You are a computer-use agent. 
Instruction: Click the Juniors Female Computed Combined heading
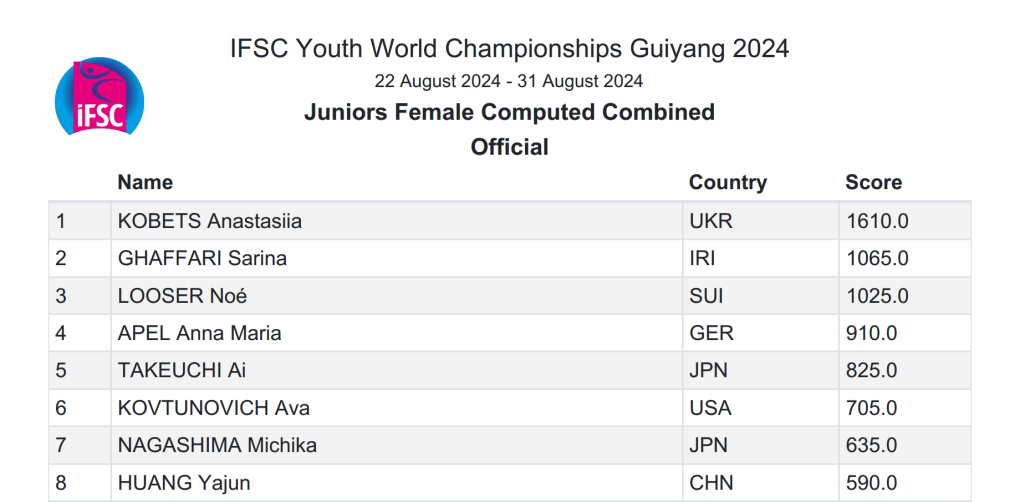pos(509,112)
